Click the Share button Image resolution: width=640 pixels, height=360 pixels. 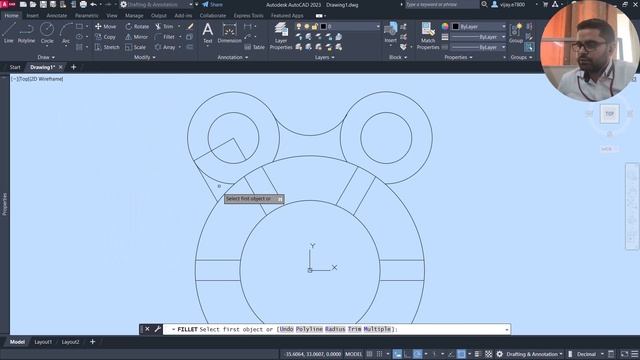tap(212, 4)
